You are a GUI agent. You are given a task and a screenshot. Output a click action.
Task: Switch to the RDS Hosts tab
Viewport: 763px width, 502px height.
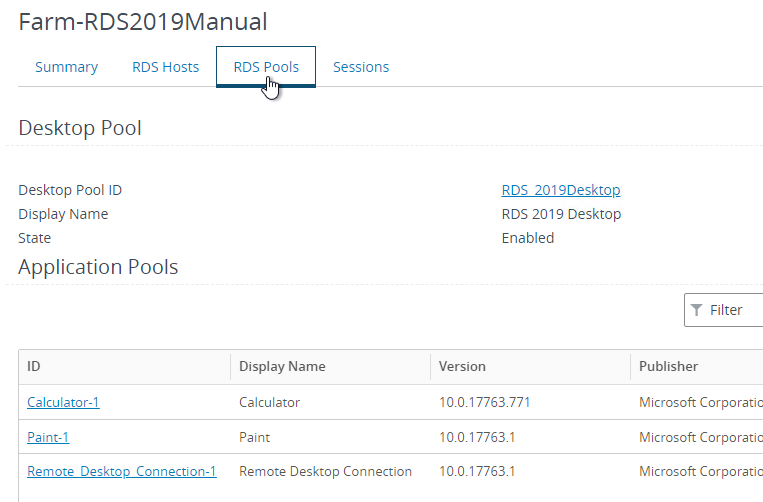[165, 67]
